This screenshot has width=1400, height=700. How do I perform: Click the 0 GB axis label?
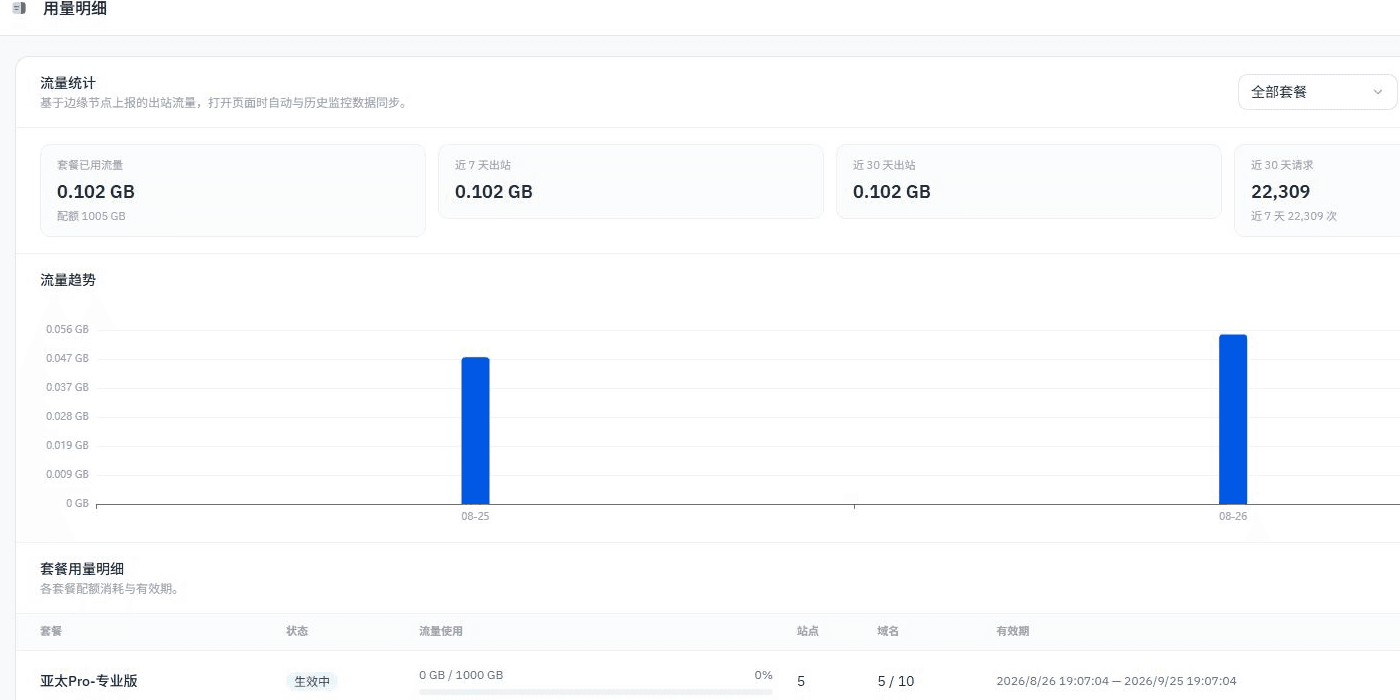77,503
